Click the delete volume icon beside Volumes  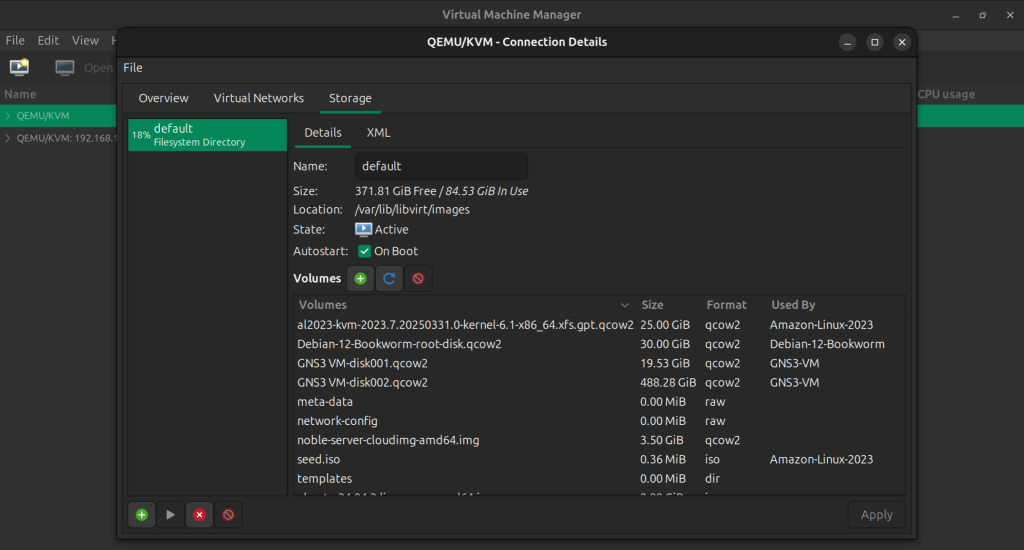418,279
